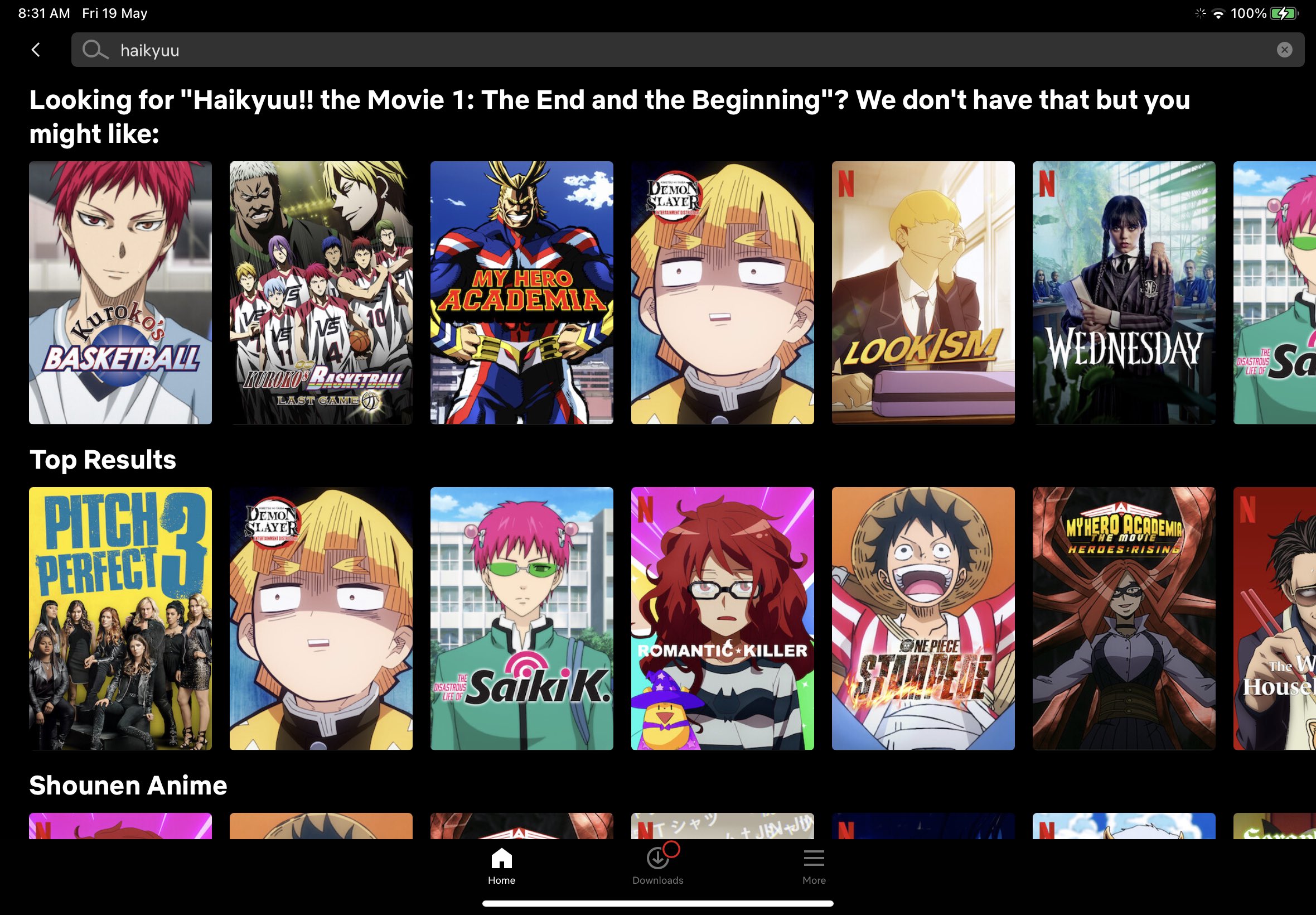Open Lookism Netflix series
Screen dimensions: 1316x915
point(922,293)
